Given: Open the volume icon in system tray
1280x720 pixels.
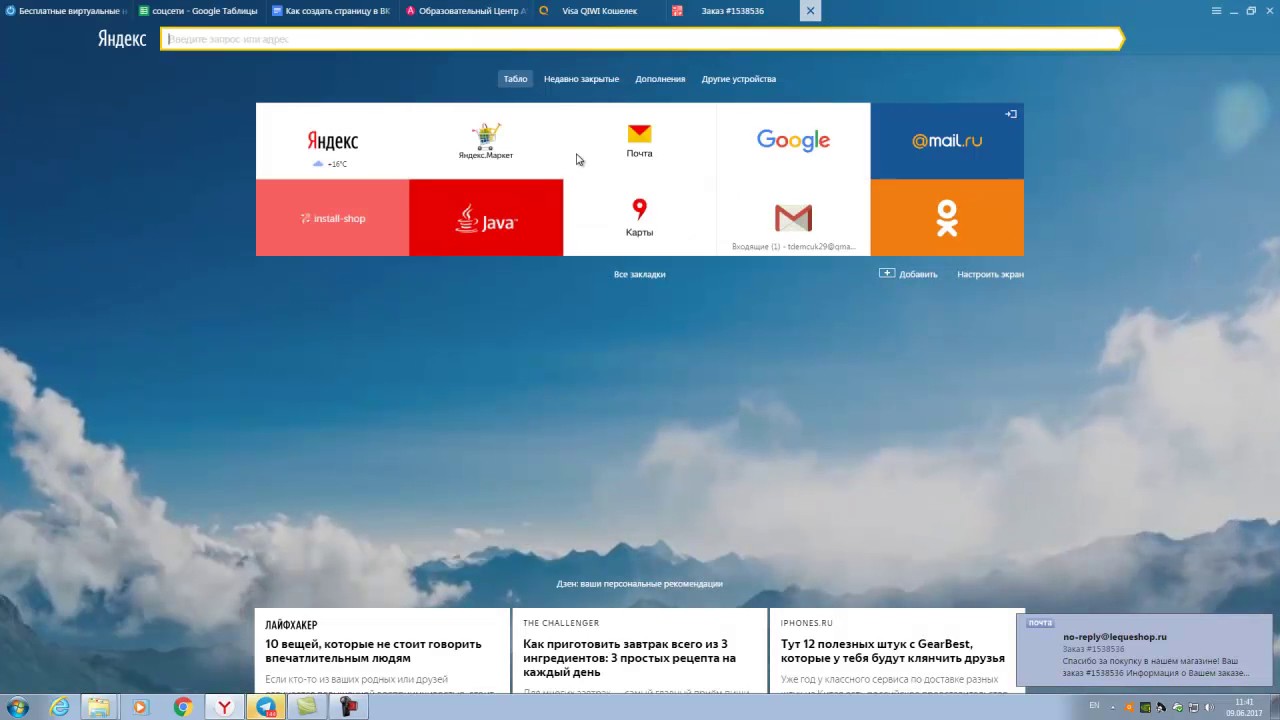Looking at the screenshot, I should [x=1209, y=707].
